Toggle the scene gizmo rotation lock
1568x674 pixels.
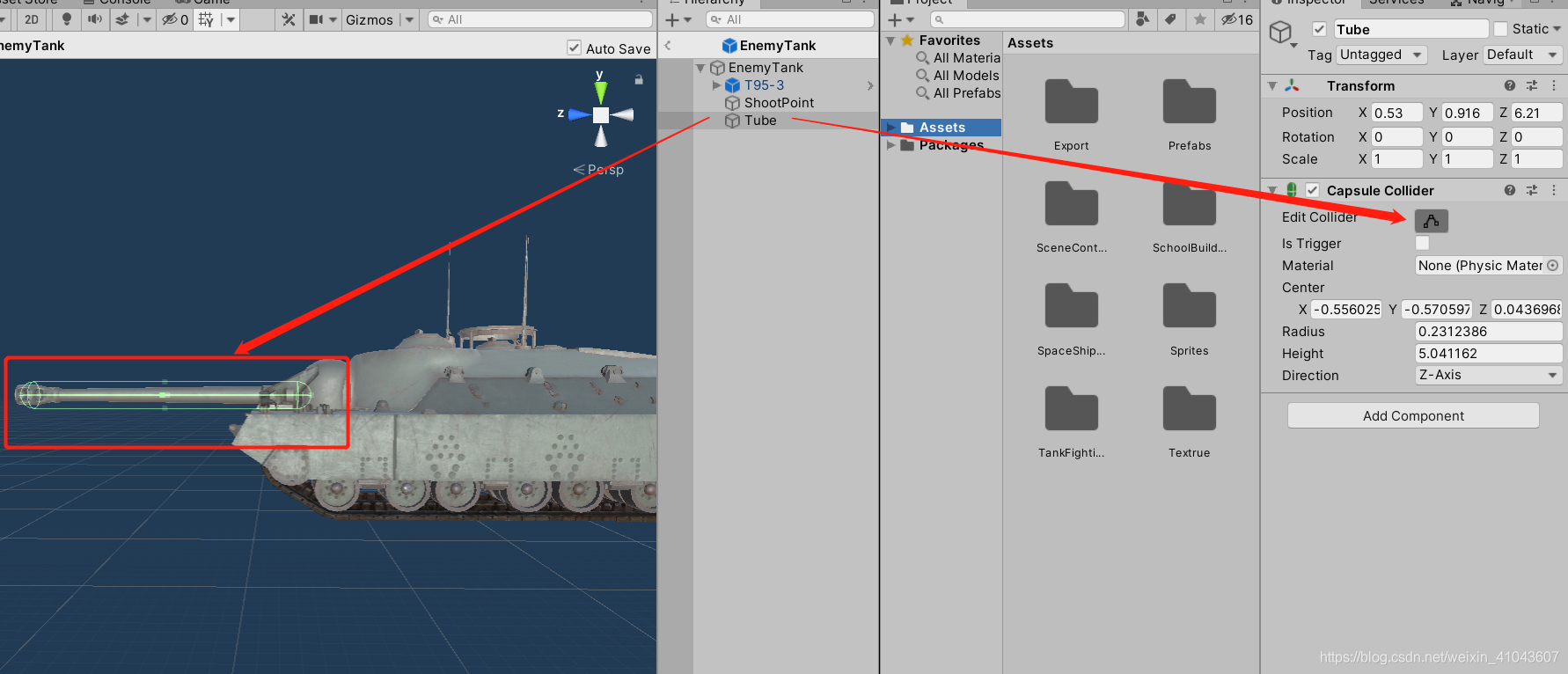click(x=639, y=79)
